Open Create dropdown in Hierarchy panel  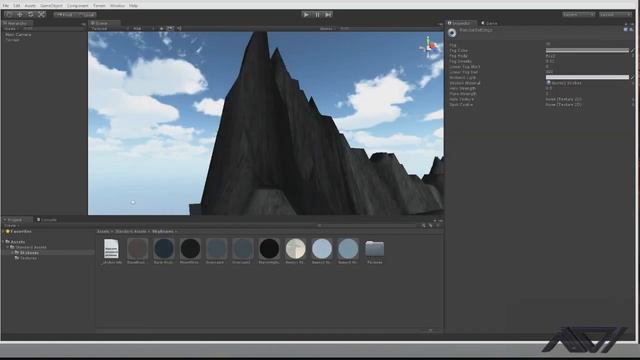pyautogui.click(x=11, y=29)
